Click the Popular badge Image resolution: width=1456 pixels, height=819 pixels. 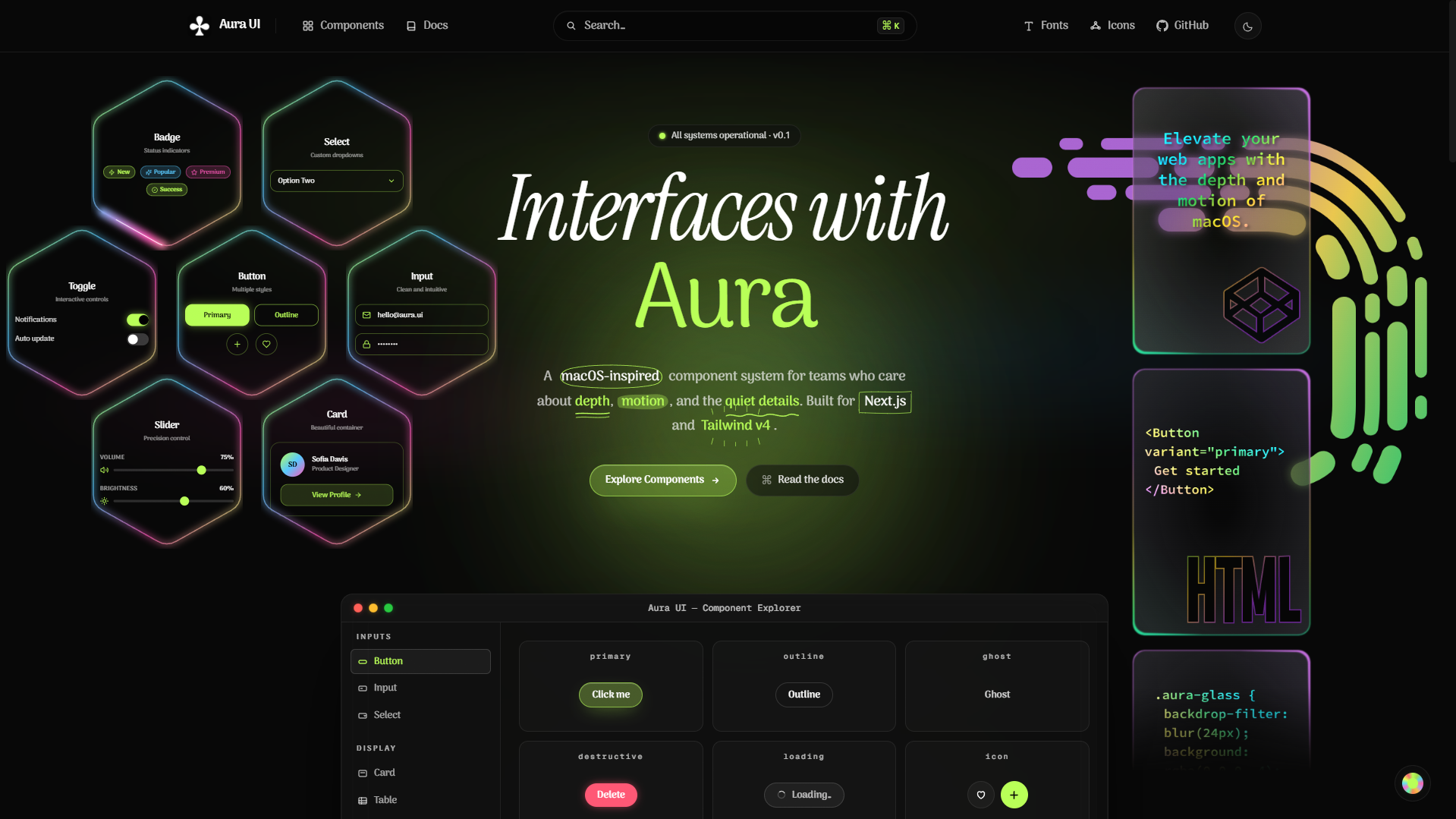[x=160, y=172]
